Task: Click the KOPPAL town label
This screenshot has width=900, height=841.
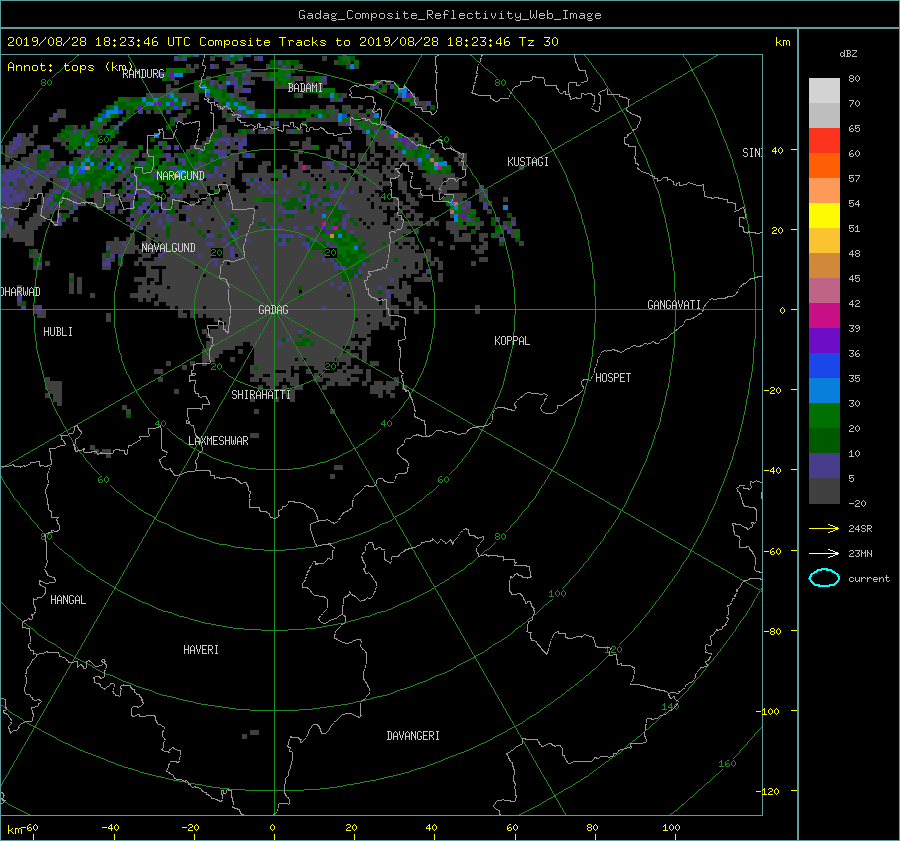Action: [x=512, y=341]
